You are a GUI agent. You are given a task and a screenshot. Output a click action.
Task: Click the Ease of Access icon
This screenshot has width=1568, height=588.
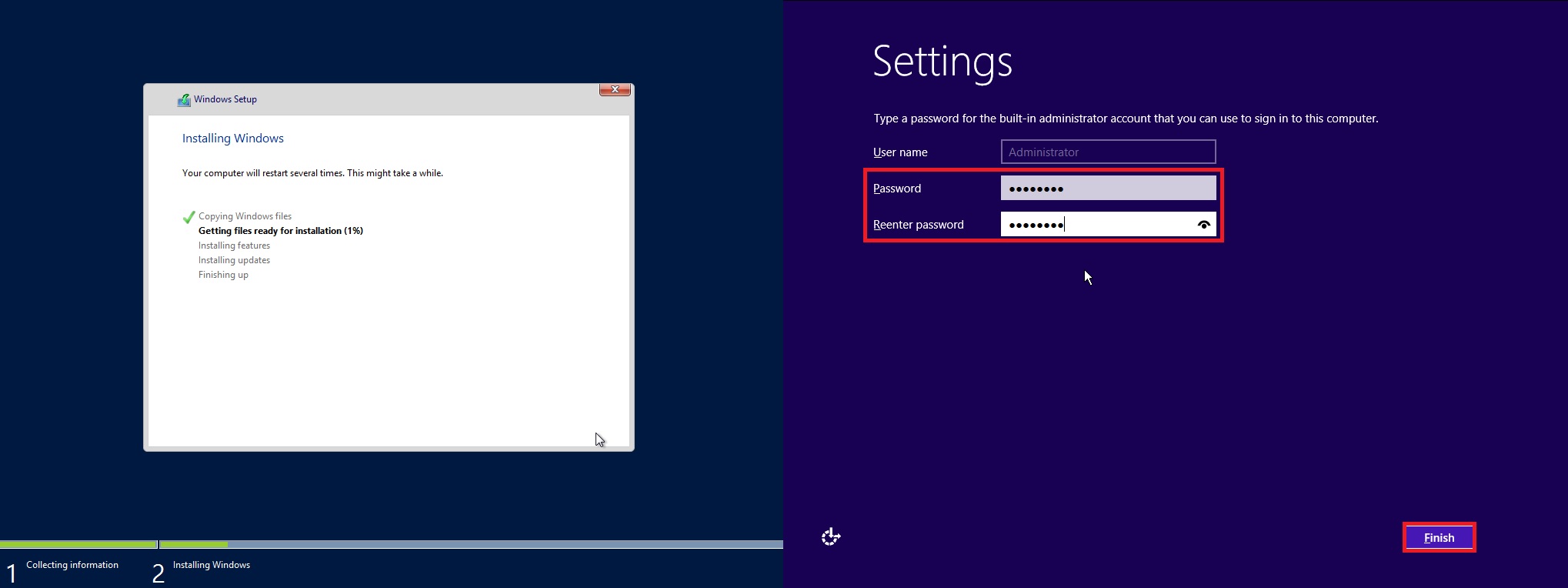(x=831, y=537)
